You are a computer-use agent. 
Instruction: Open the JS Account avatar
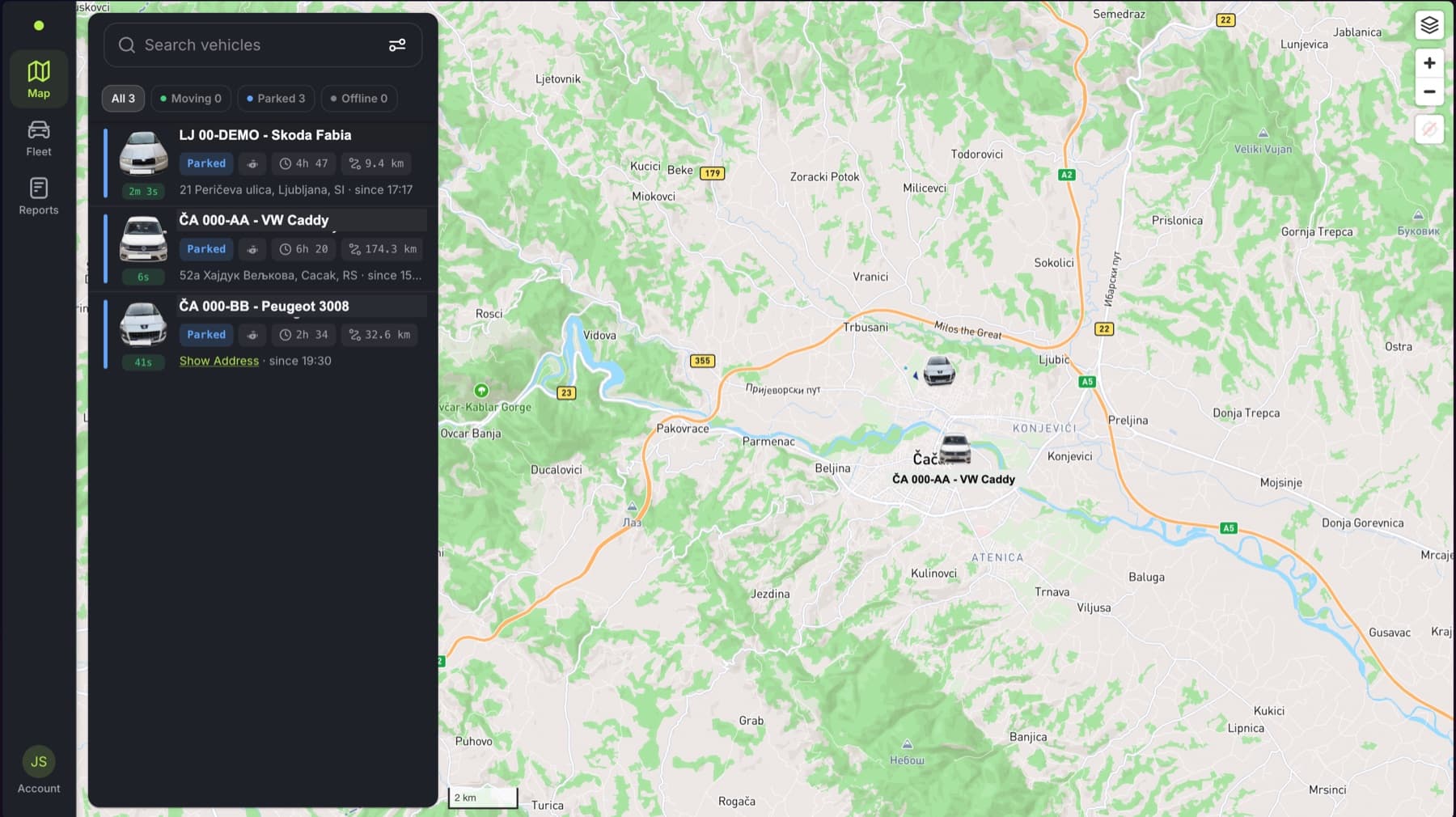[39, 762]
